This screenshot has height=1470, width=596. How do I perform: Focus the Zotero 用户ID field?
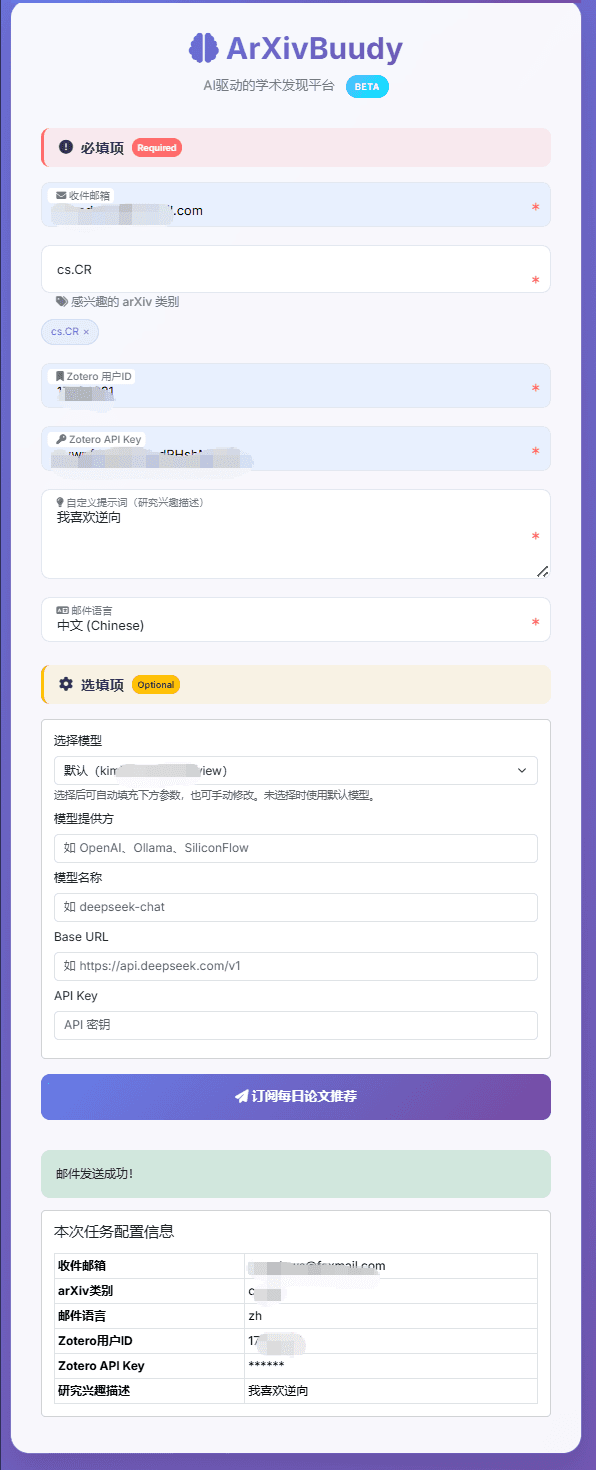pos(296,385)
